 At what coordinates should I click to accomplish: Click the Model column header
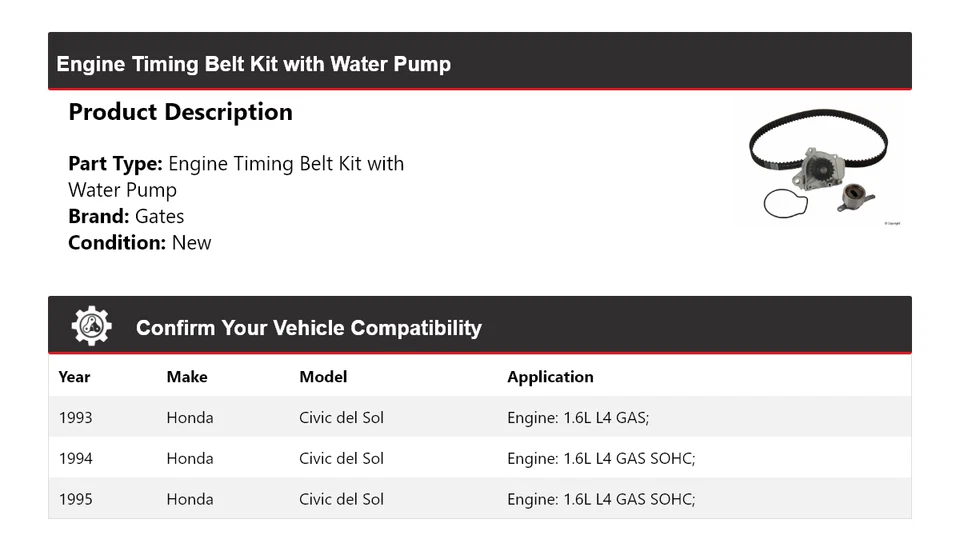323,377
